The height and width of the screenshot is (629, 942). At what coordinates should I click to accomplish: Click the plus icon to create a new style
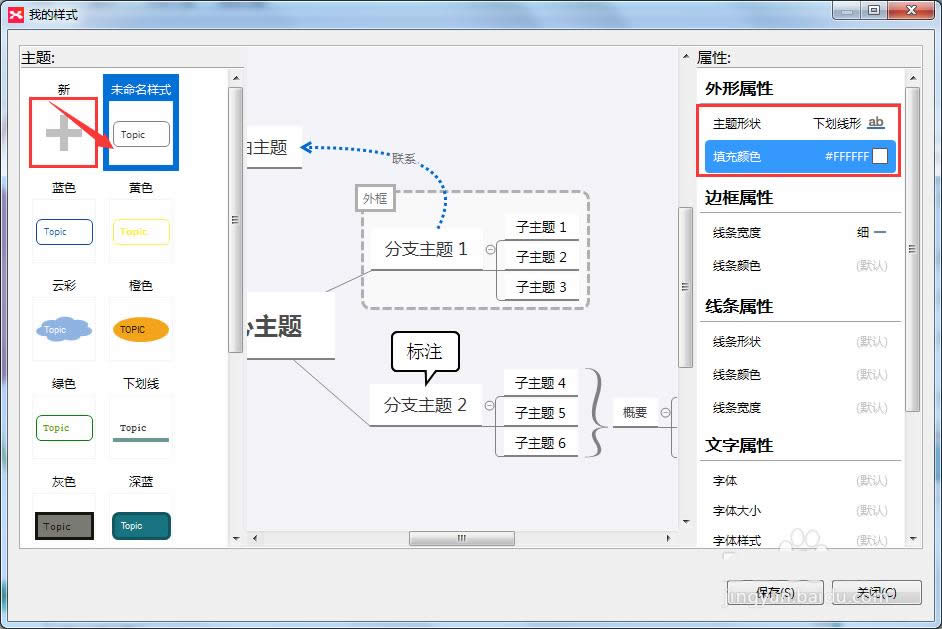tap(63, 130)
